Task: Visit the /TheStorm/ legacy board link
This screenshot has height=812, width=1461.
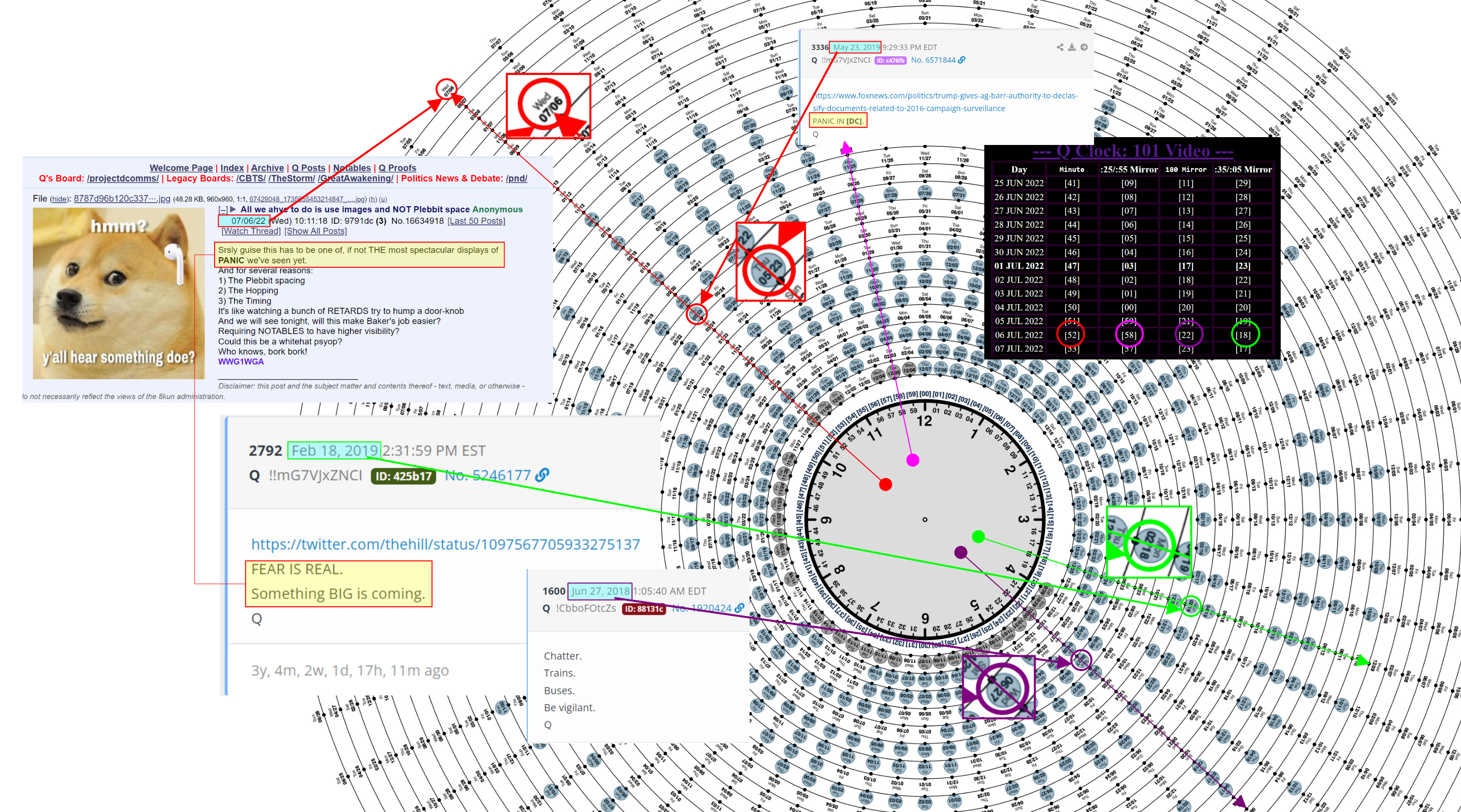Action: (x=292, y=179)
